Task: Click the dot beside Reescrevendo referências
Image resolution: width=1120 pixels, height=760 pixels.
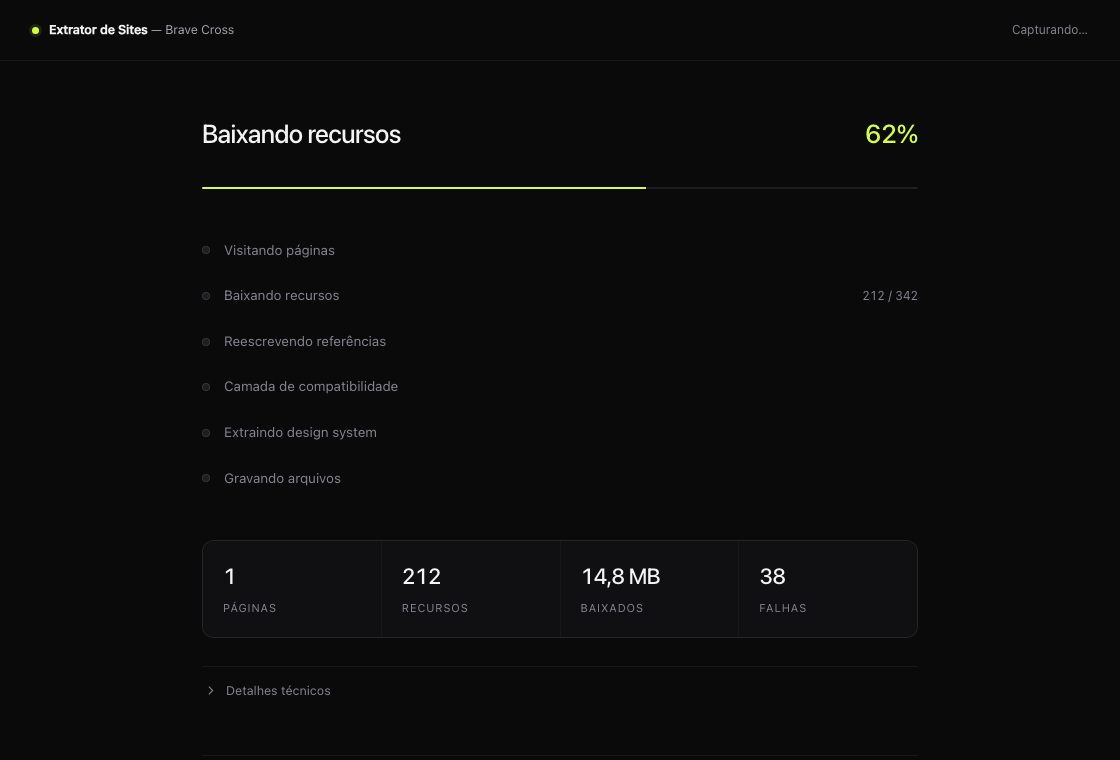Action: tap(206, 341)
